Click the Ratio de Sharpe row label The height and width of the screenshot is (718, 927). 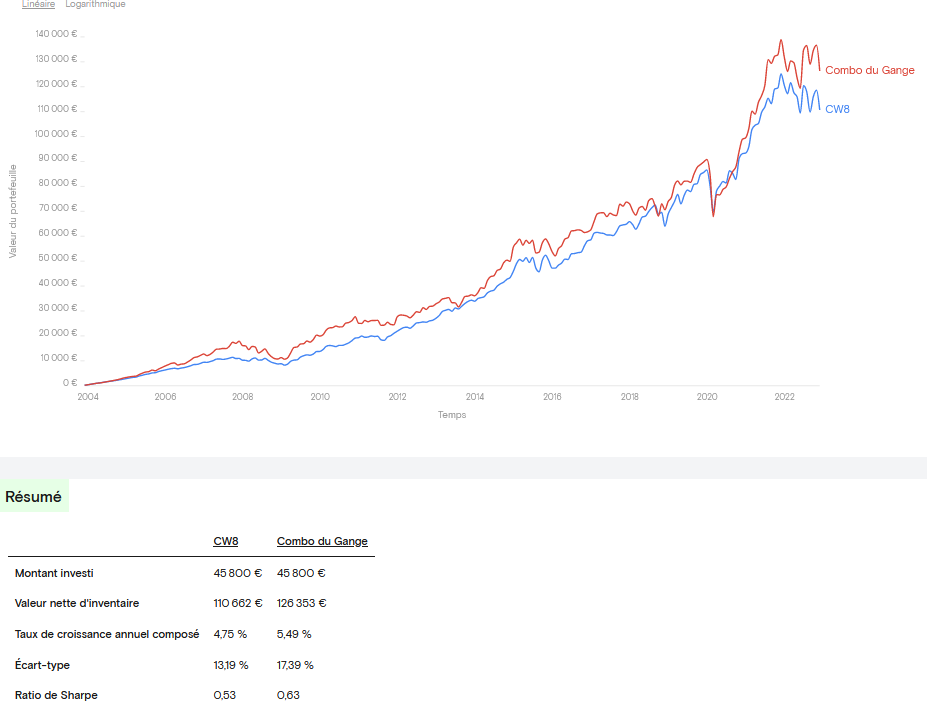click(x=56, y=695)
